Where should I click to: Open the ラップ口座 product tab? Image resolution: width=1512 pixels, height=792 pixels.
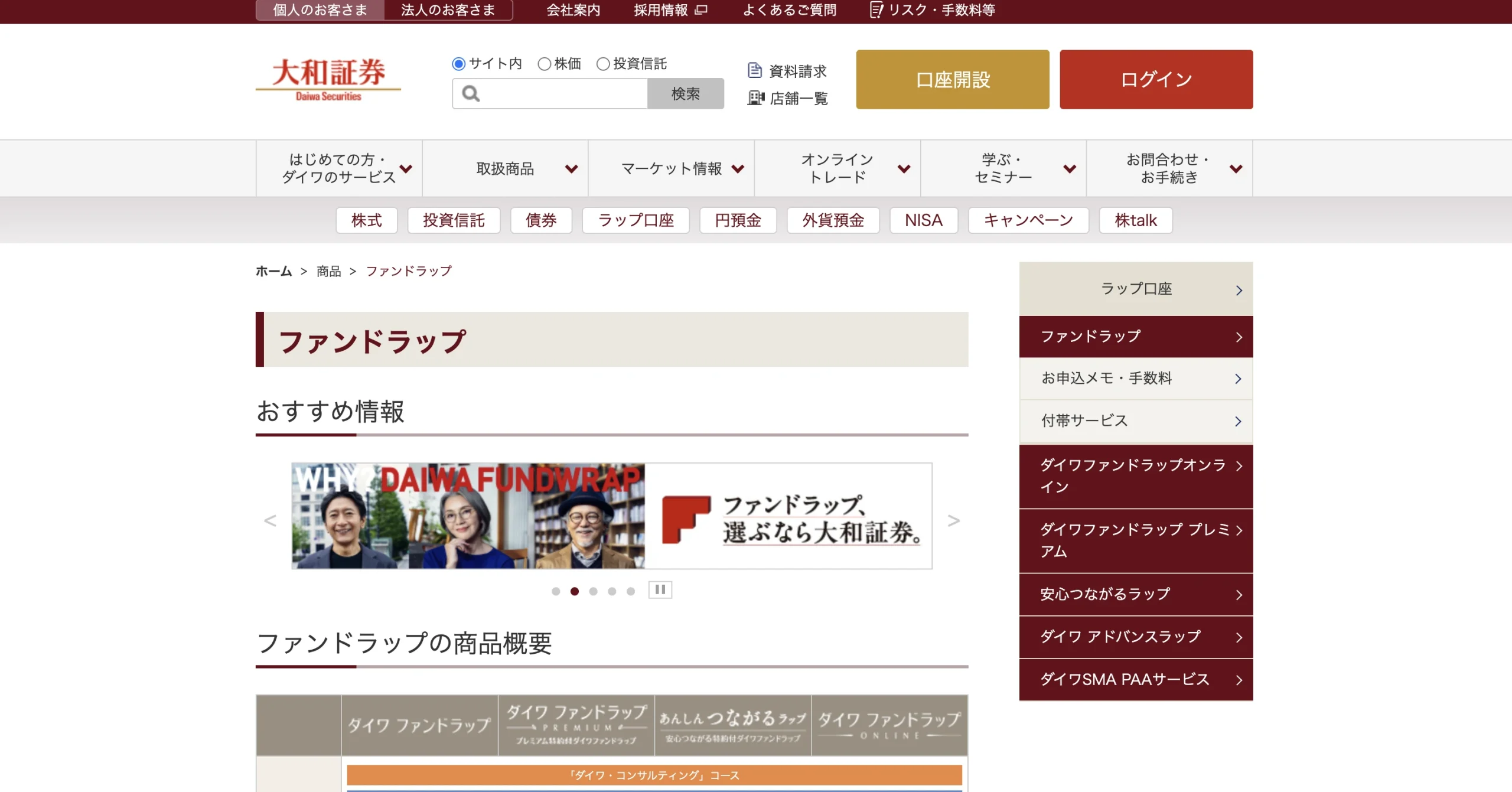636,220
